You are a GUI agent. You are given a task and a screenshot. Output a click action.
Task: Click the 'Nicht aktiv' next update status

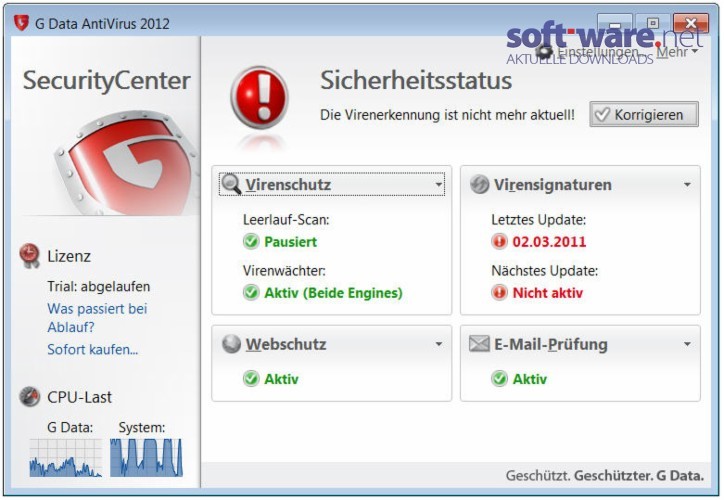click(x=548, y=293)
